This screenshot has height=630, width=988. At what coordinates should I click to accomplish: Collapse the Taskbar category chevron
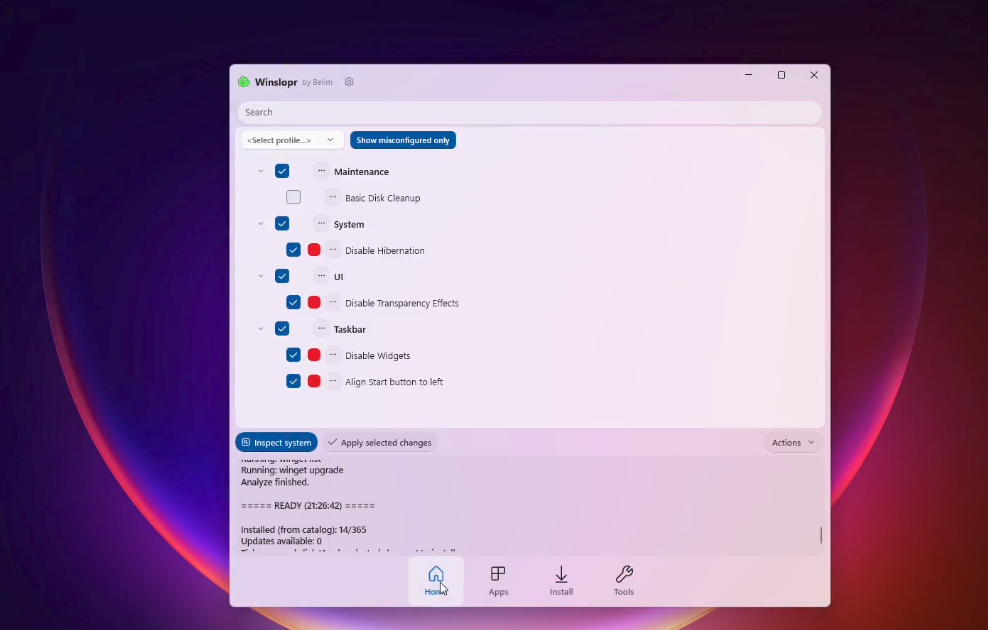[x=261, y=329]
